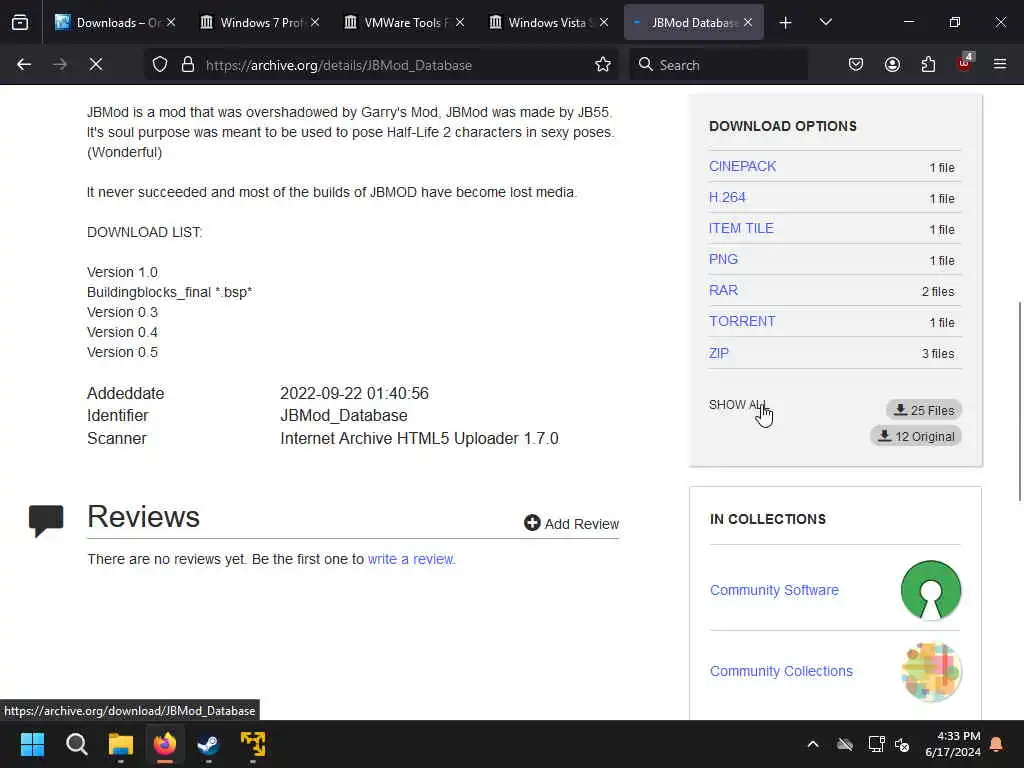
Task: Click the muted volume tray icon
Action: coord(903,744)
